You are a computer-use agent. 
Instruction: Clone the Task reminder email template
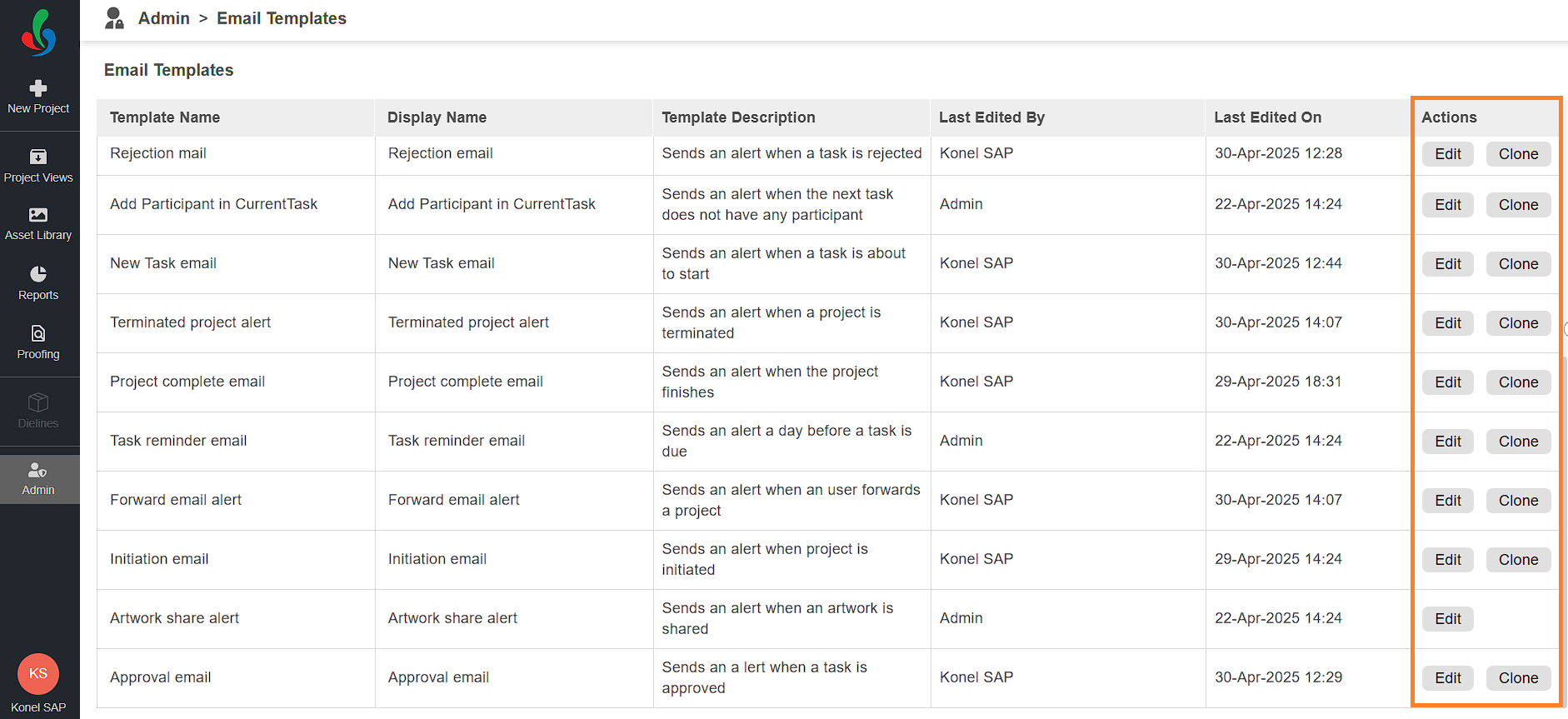(1518, 442)
